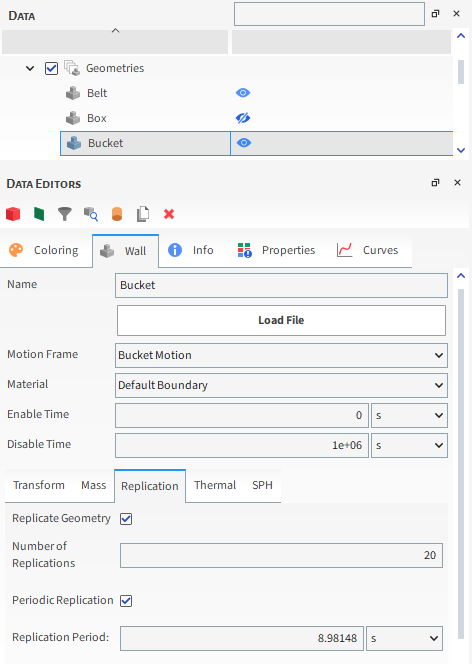Undock the Data panel
The height and width of the screenshot is (664, 472).
(x=435, y=14)
